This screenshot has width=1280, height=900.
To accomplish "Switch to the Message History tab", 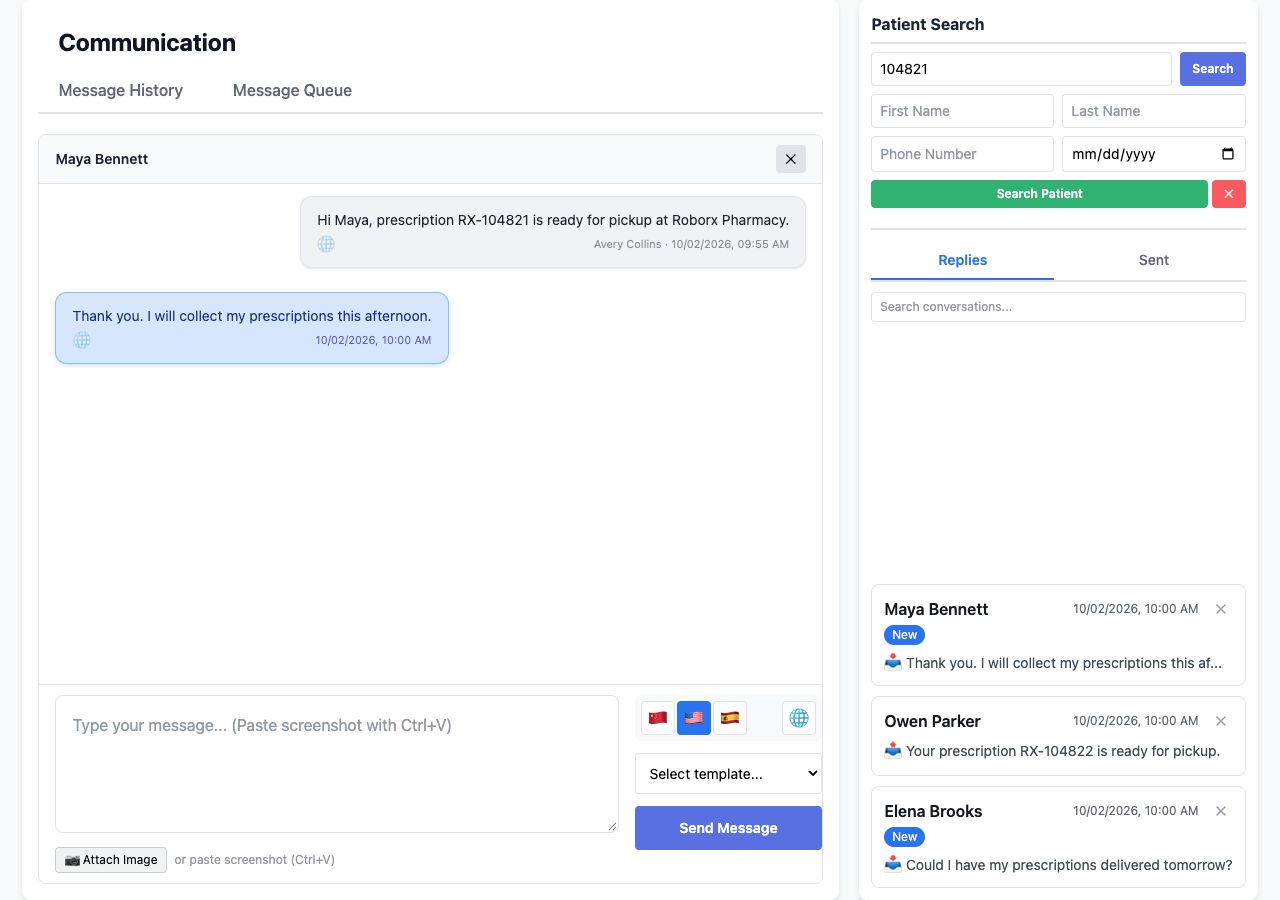I will tap(121, 90).
